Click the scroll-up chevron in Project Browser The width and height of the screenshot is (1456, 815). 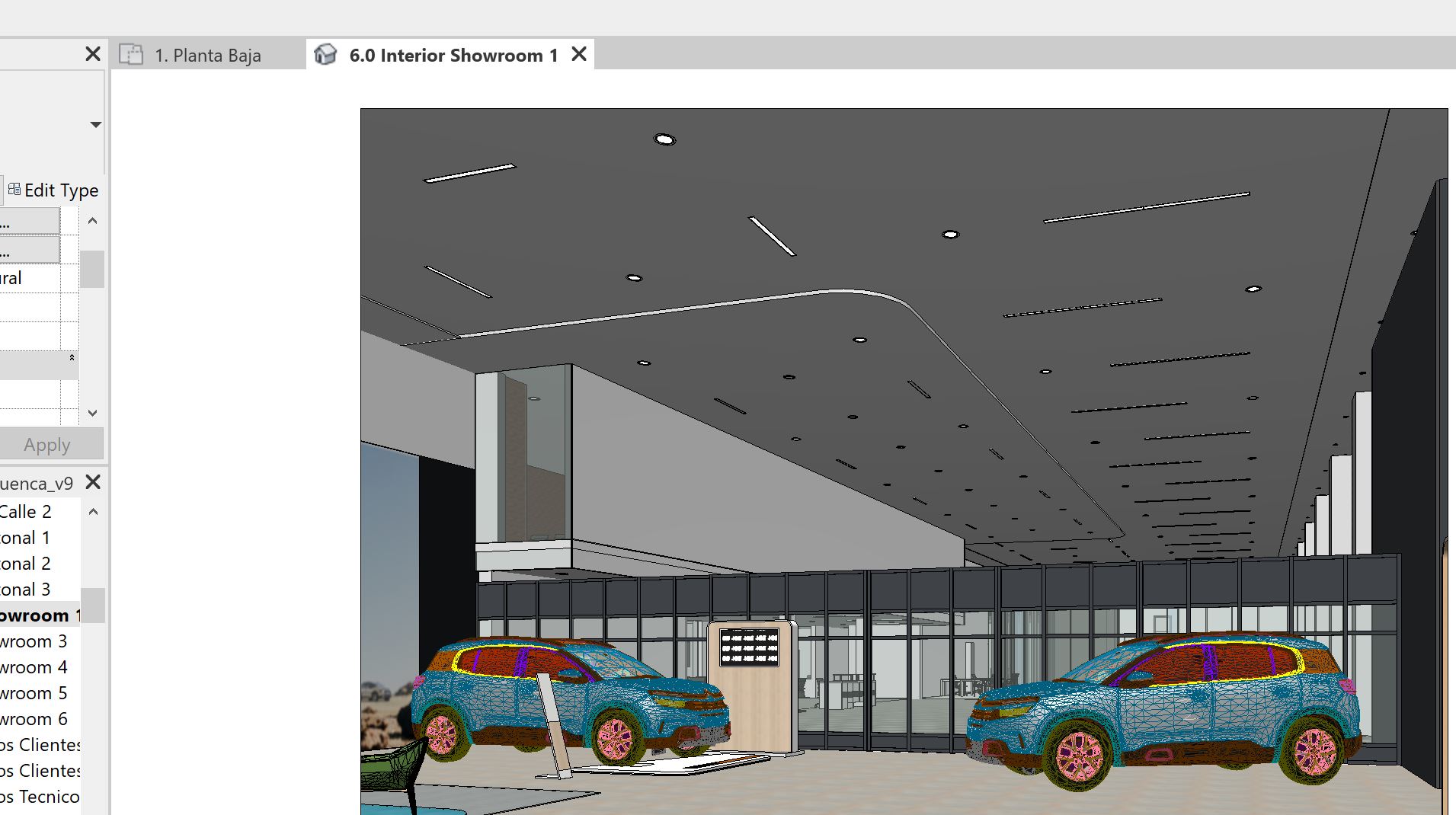tap(92, 512)
